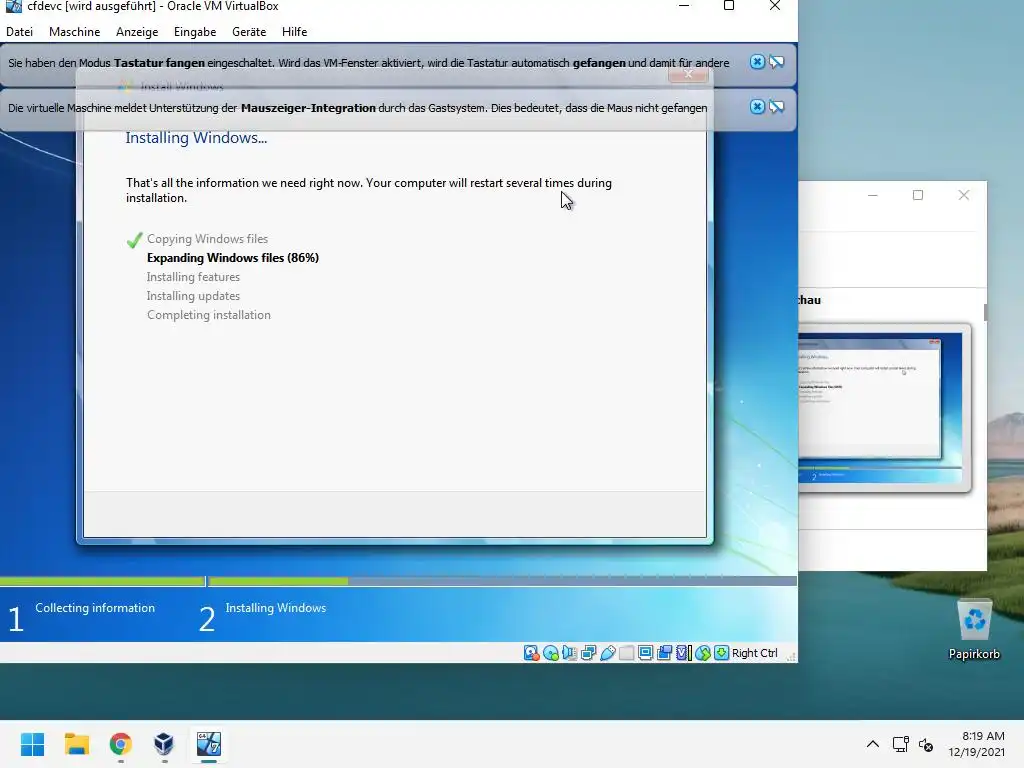Click the 'Installing Windows...' heading
Image resolution: width=1024 pixels, height=768 pixels.
pyautogui.click(x=196, y=138)
